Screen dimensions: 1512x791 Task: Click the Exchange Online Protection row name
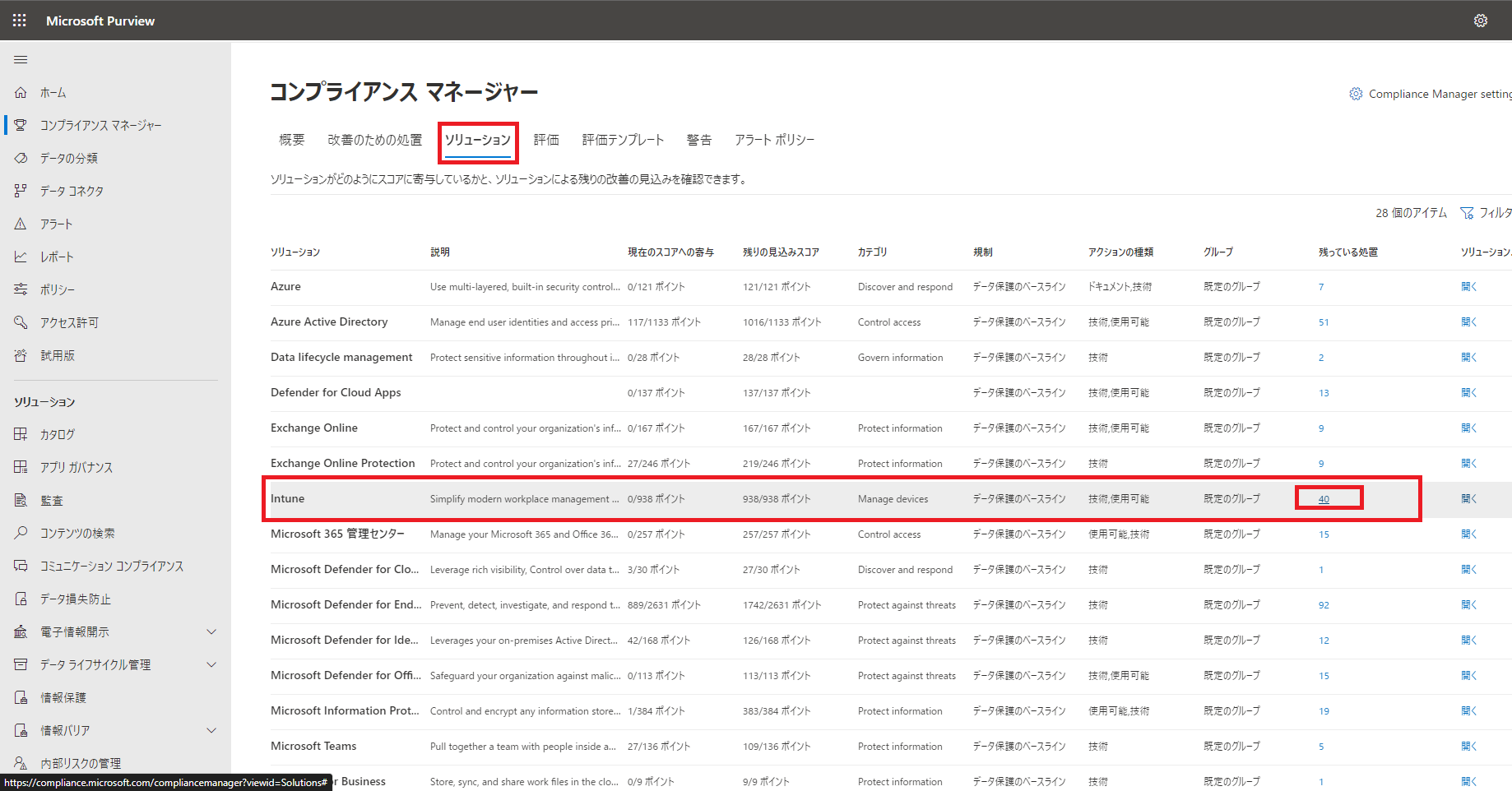[x=343, y=463]
